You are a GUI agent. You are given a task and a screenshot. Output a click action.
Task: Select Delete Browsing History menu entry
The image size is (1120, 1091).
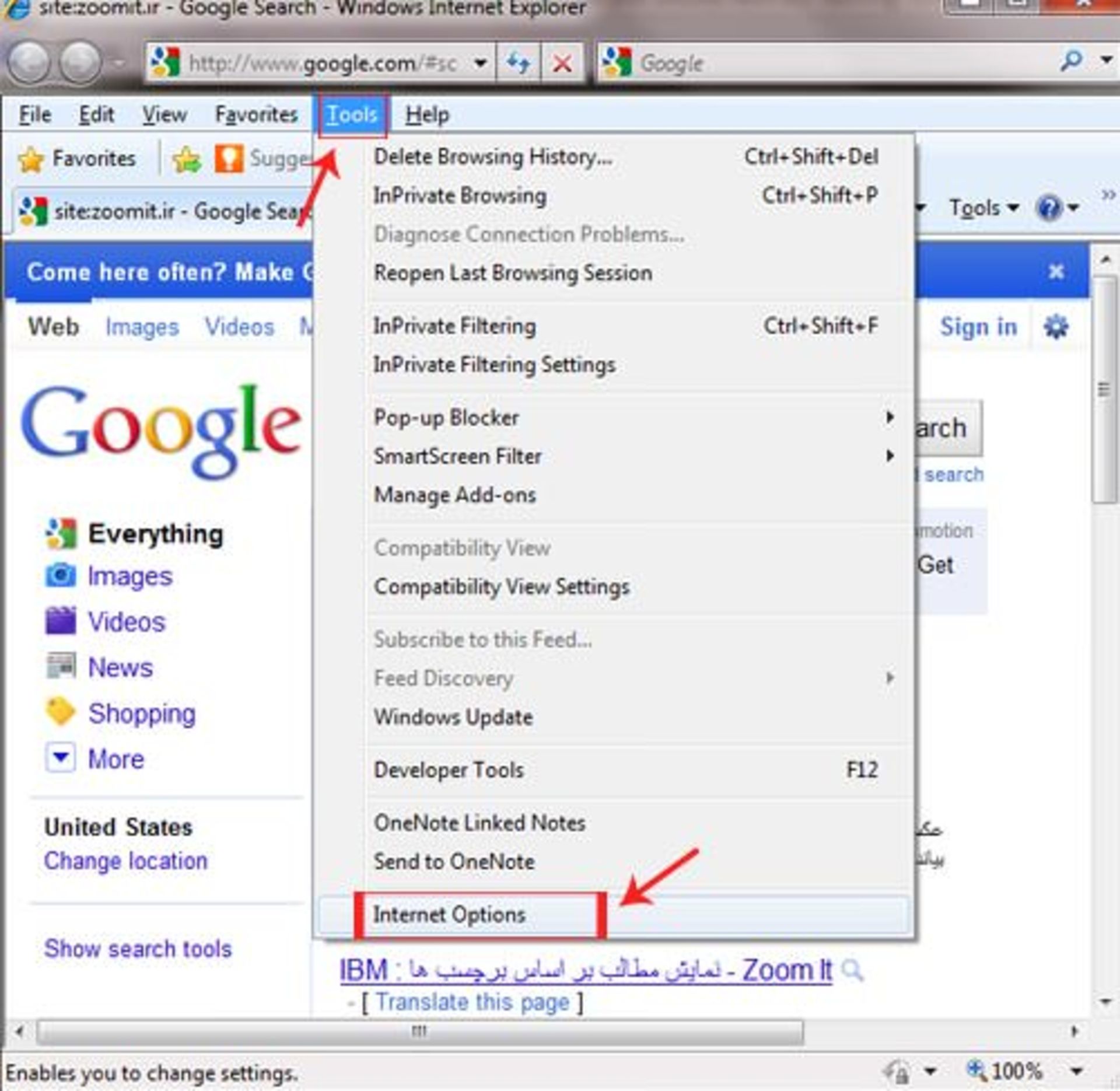click(x=614, y=156)
